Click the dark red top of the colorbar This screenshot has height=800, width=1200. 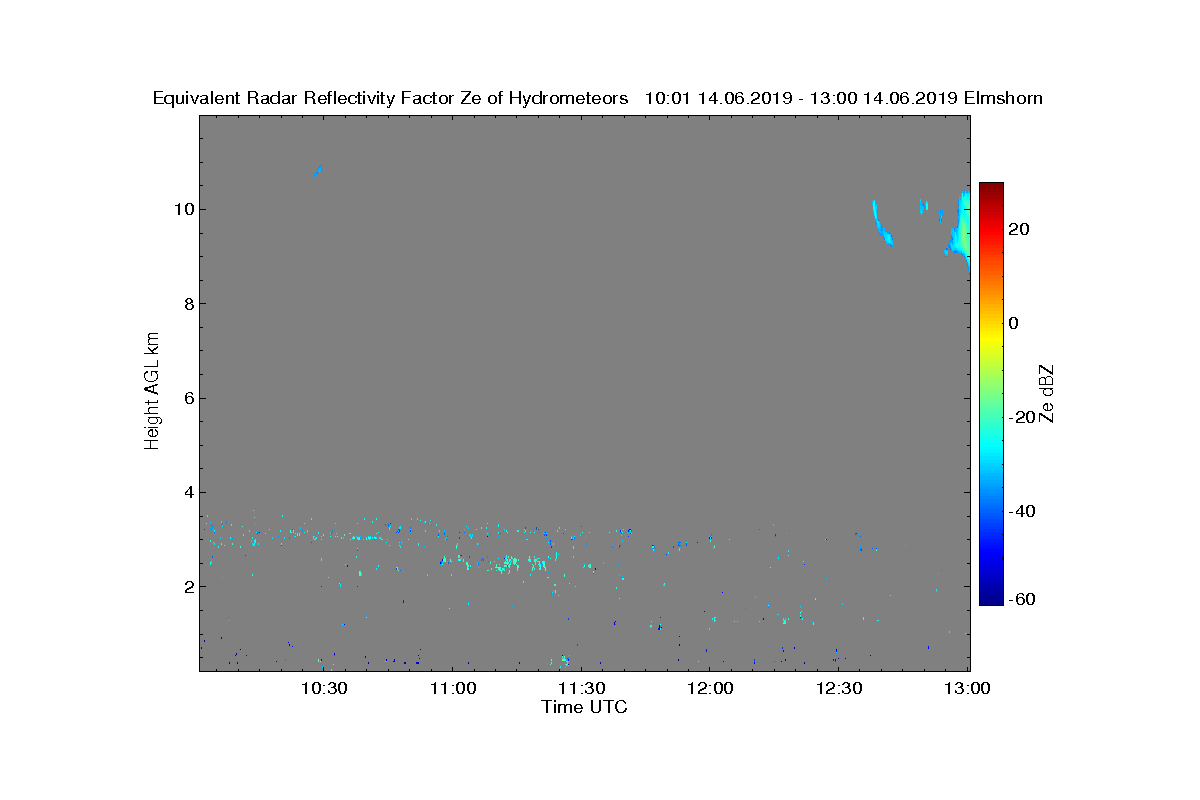coord(991,190)
